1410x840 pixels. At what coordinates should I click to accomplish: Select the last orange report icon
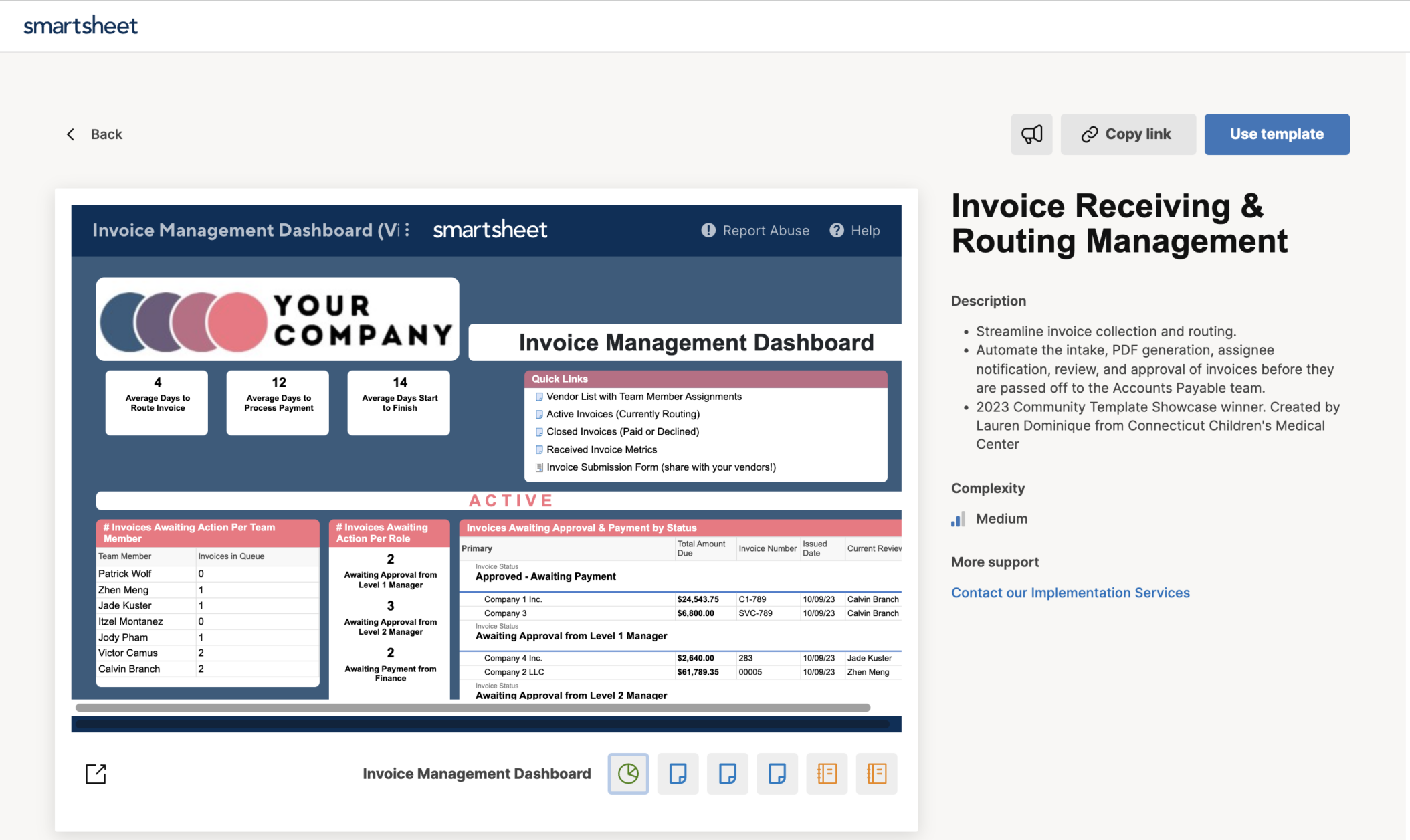pos(876,774)
